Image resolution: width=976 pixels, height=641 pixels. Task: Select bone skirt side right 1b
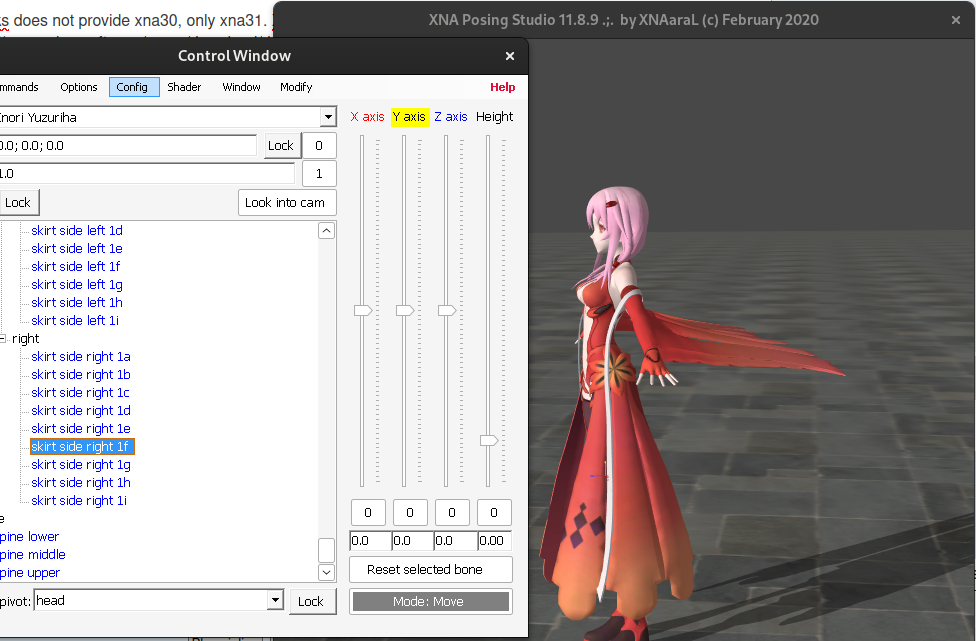[81, 375]
